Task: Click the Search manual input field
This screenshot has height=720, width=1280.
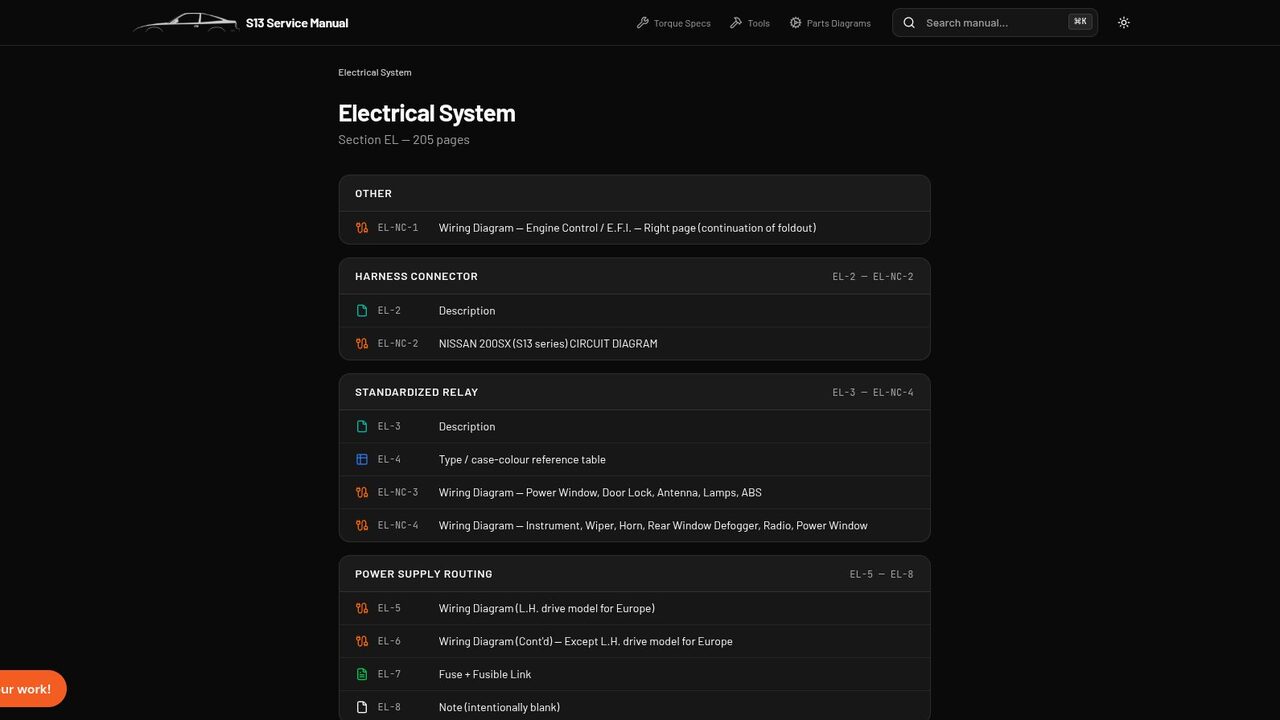Action: coord(995,23)
